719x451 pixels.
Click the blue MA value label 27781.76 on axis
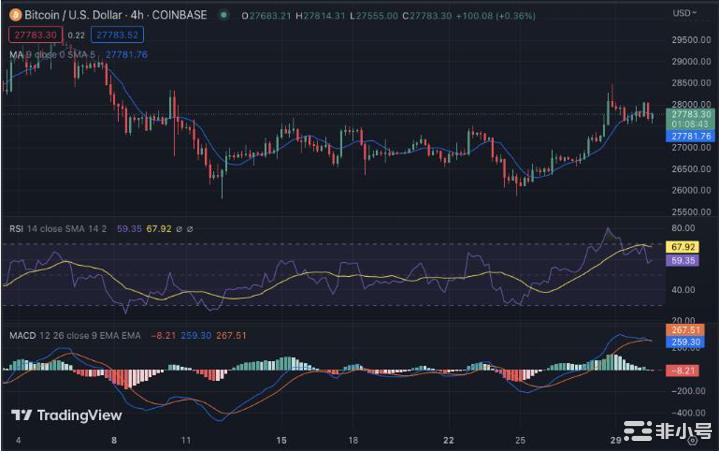(x=691, y=136)
